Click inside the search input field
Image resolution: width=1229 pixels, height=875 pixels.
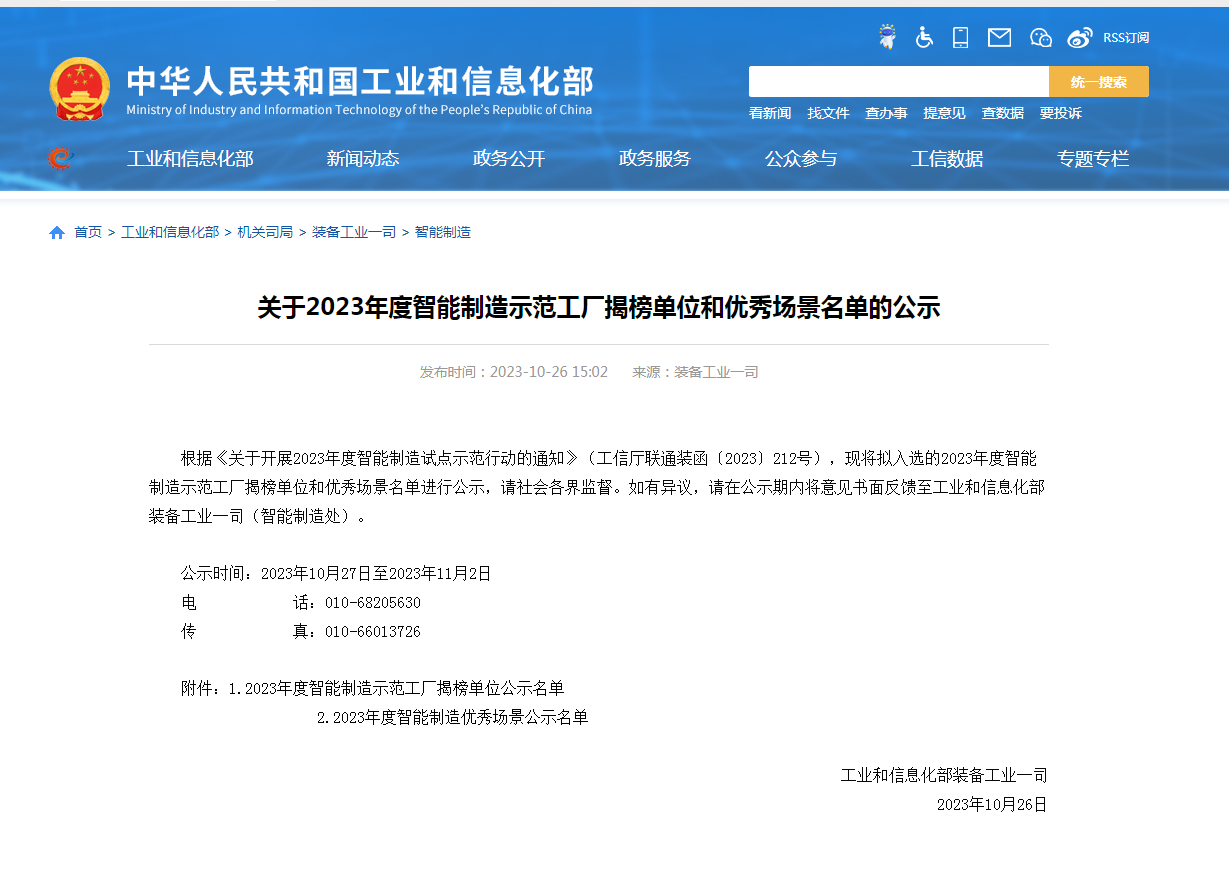point(898,81)
